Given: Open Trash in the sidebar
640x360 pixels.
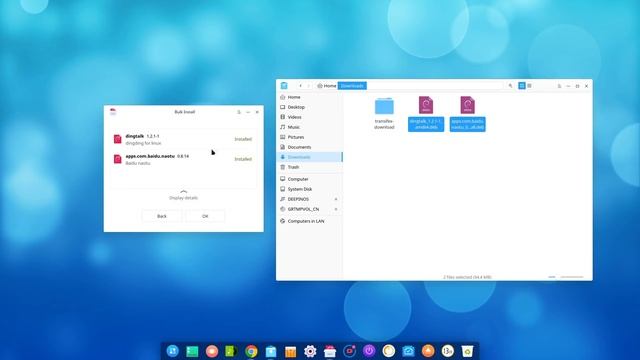Looking at the screenshot, I should pos(309,167).
